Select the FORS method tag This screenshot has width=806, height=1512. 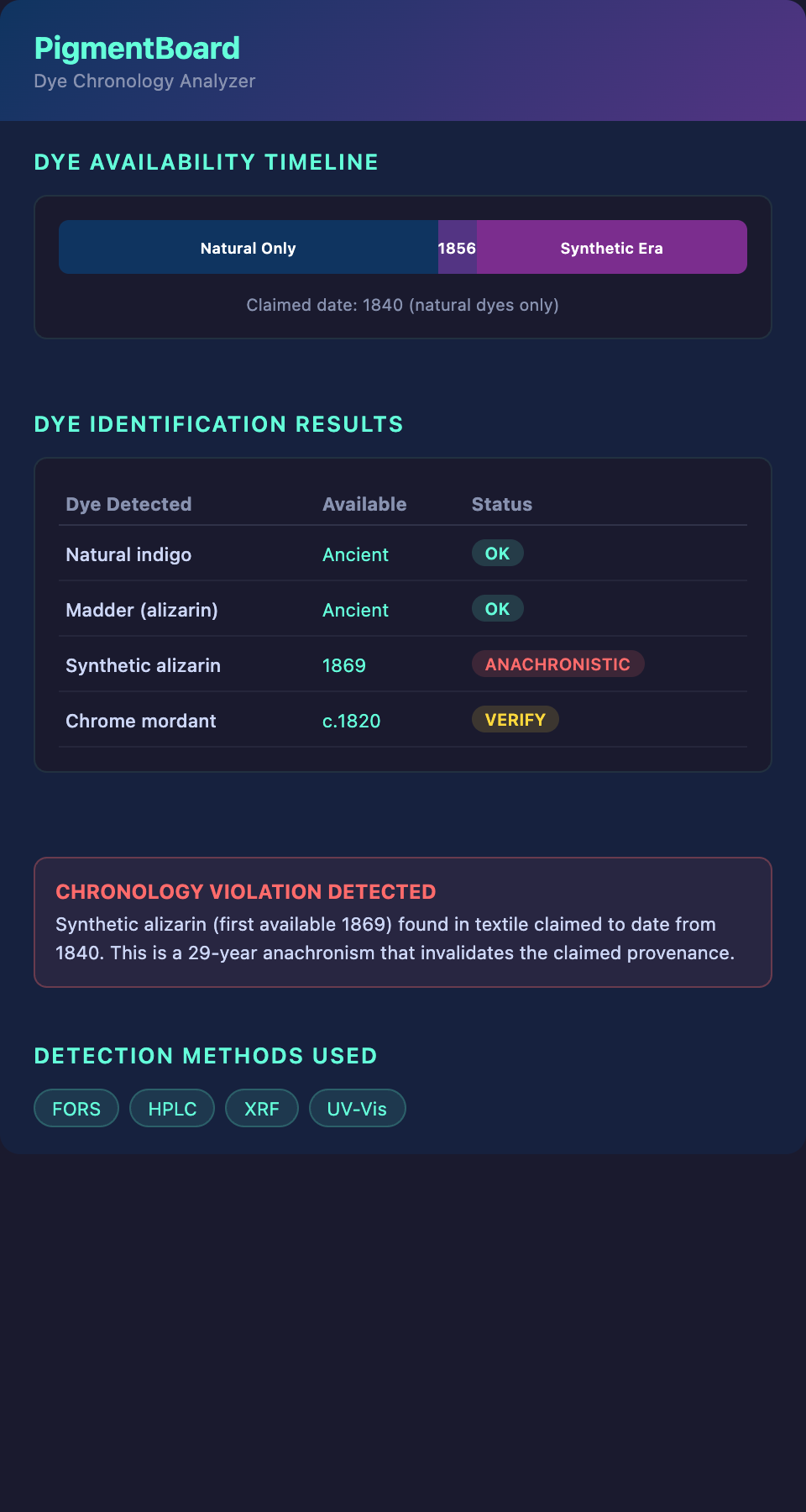pos(76,1109)
